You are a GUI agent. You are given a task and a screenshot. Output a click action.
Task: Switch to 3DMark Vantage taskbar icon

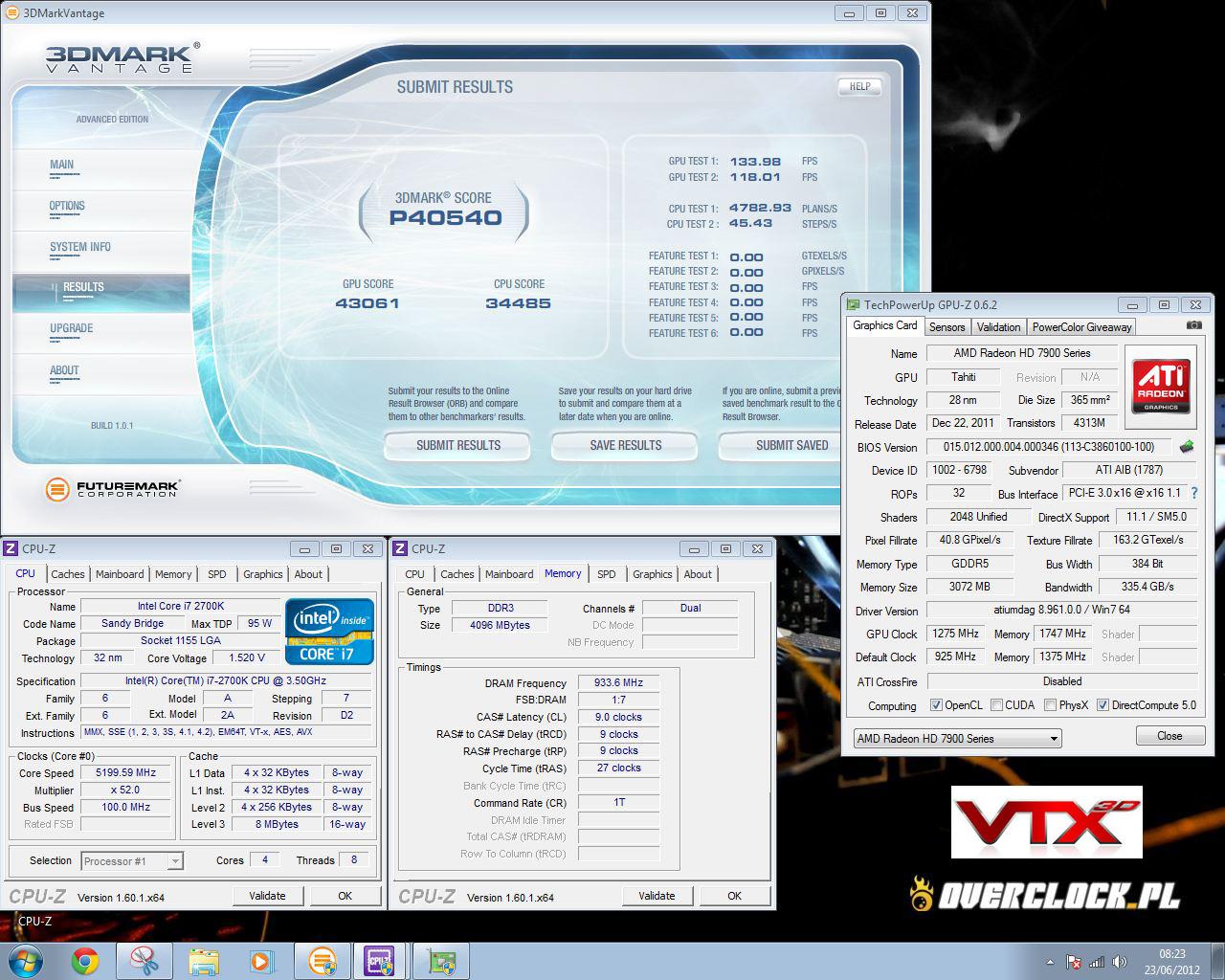323,961
